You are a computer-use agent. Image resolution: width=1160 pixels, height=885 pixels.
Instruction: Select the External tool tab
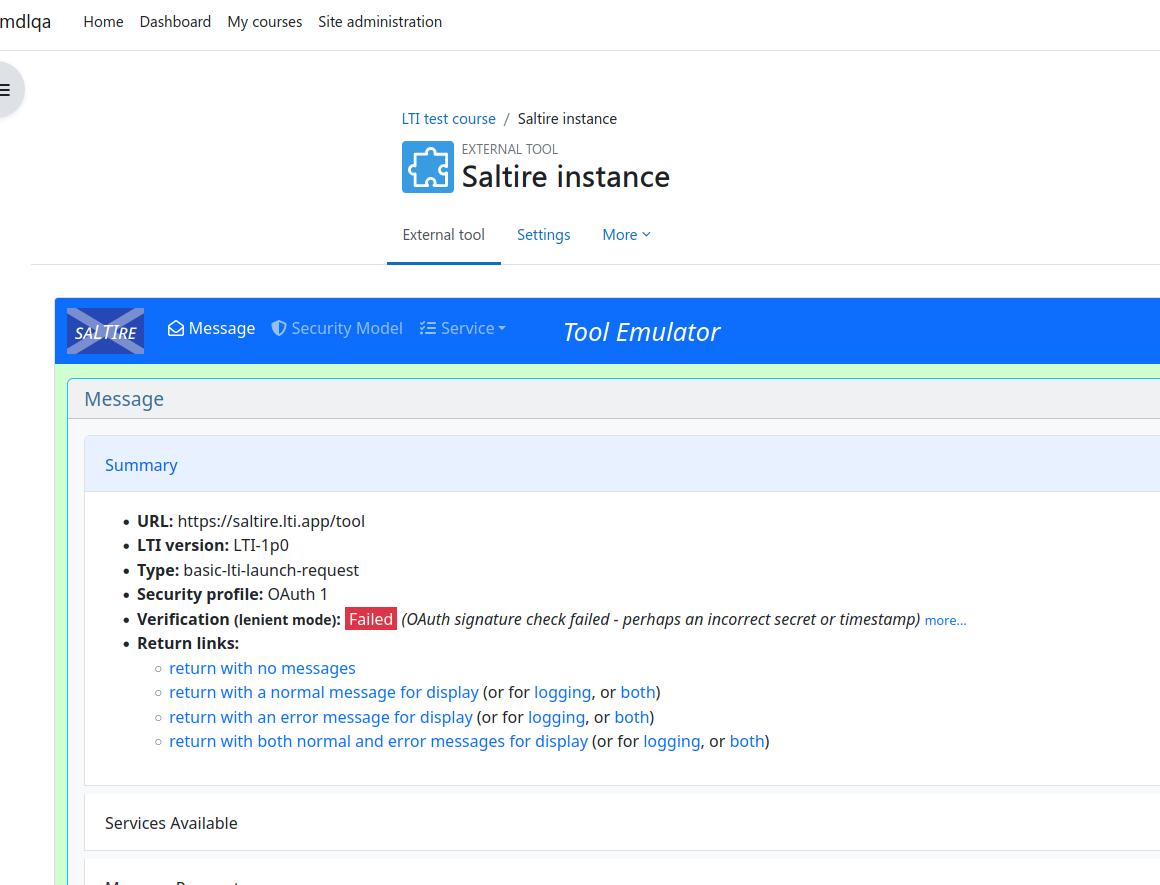point(444,235)
